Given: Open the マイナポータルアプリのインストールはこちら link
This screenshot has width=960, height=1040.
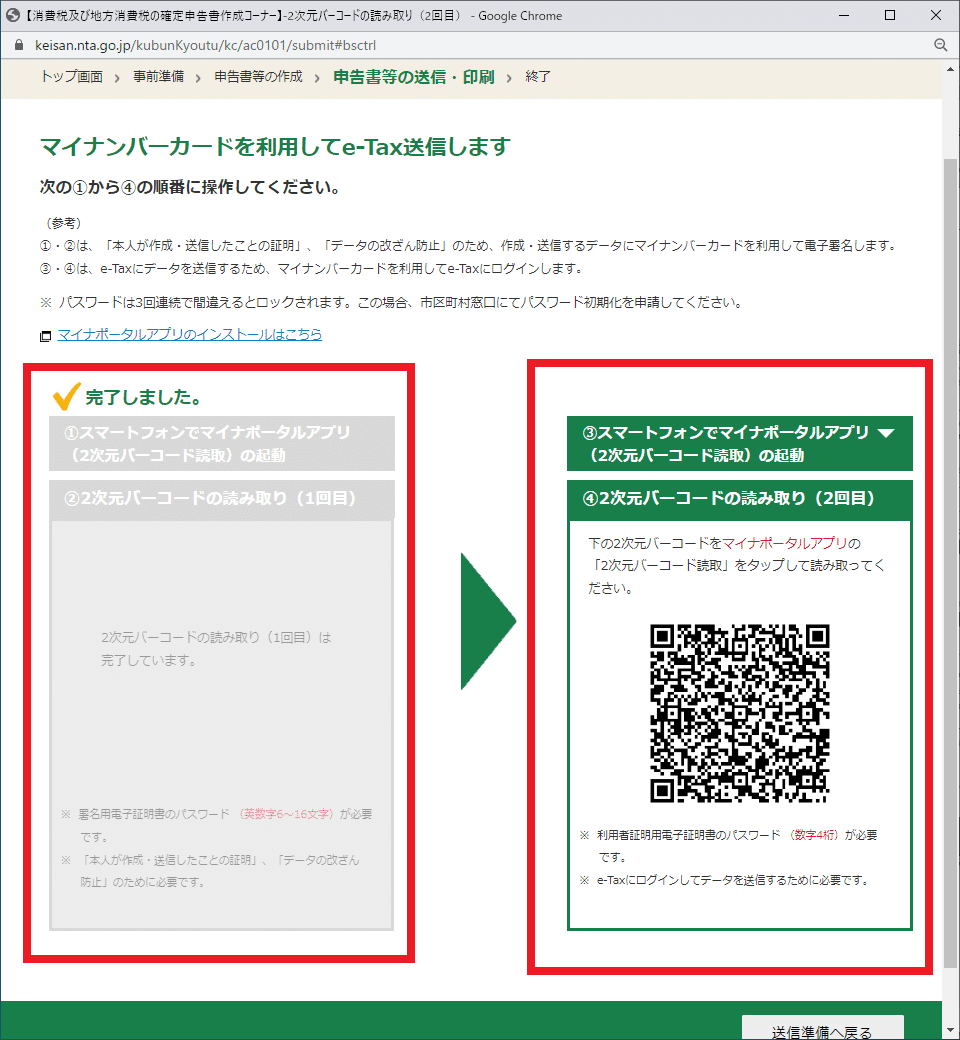Looking at the screenshot, I should point(190,334).
